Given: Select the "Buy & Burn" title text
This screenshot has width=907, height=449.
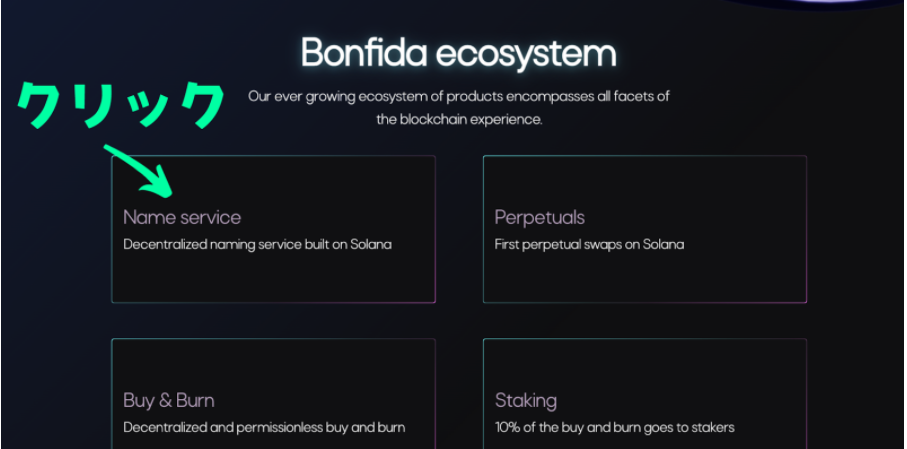Looking at the screenshot, I should point(168,400).
